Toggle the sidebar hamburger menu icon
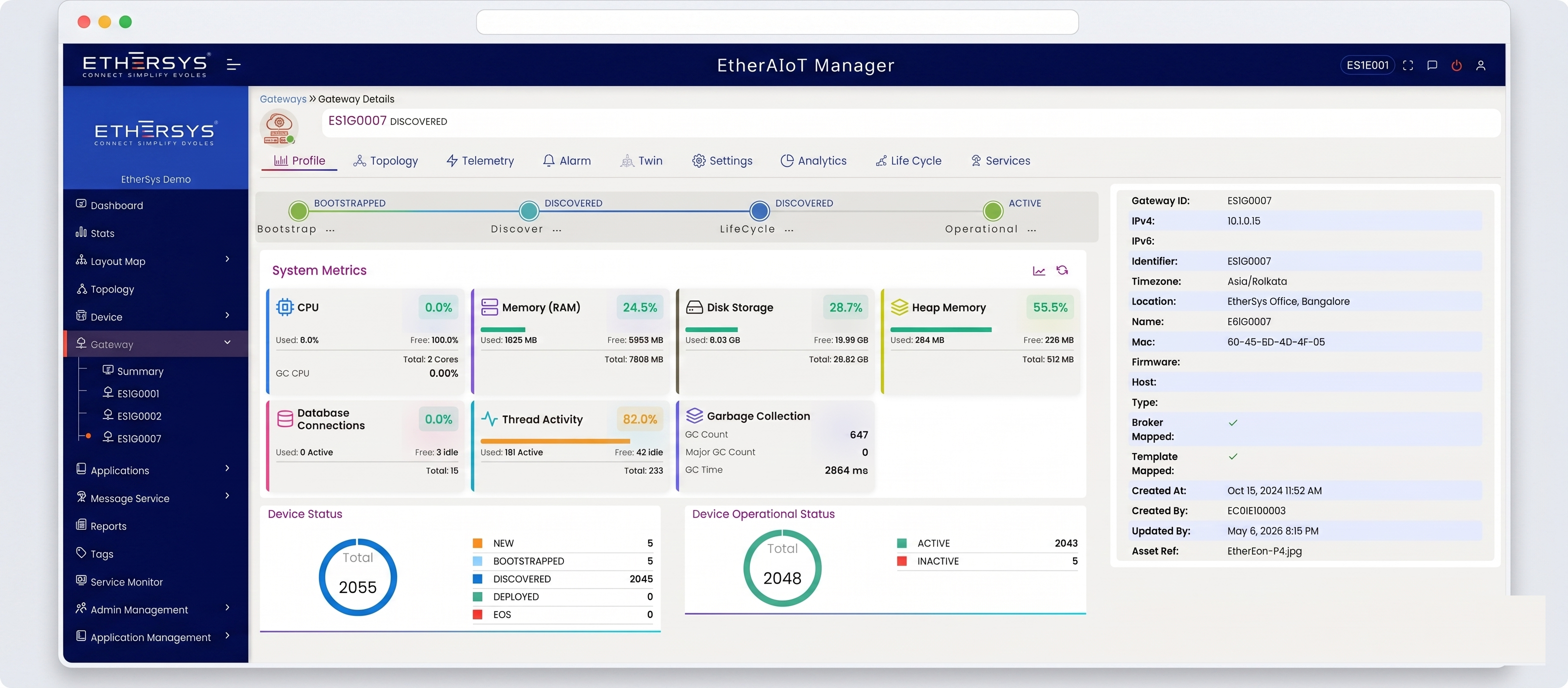Image resolution: width=1568 pixels, height=688 pixels. click(233, 64)
